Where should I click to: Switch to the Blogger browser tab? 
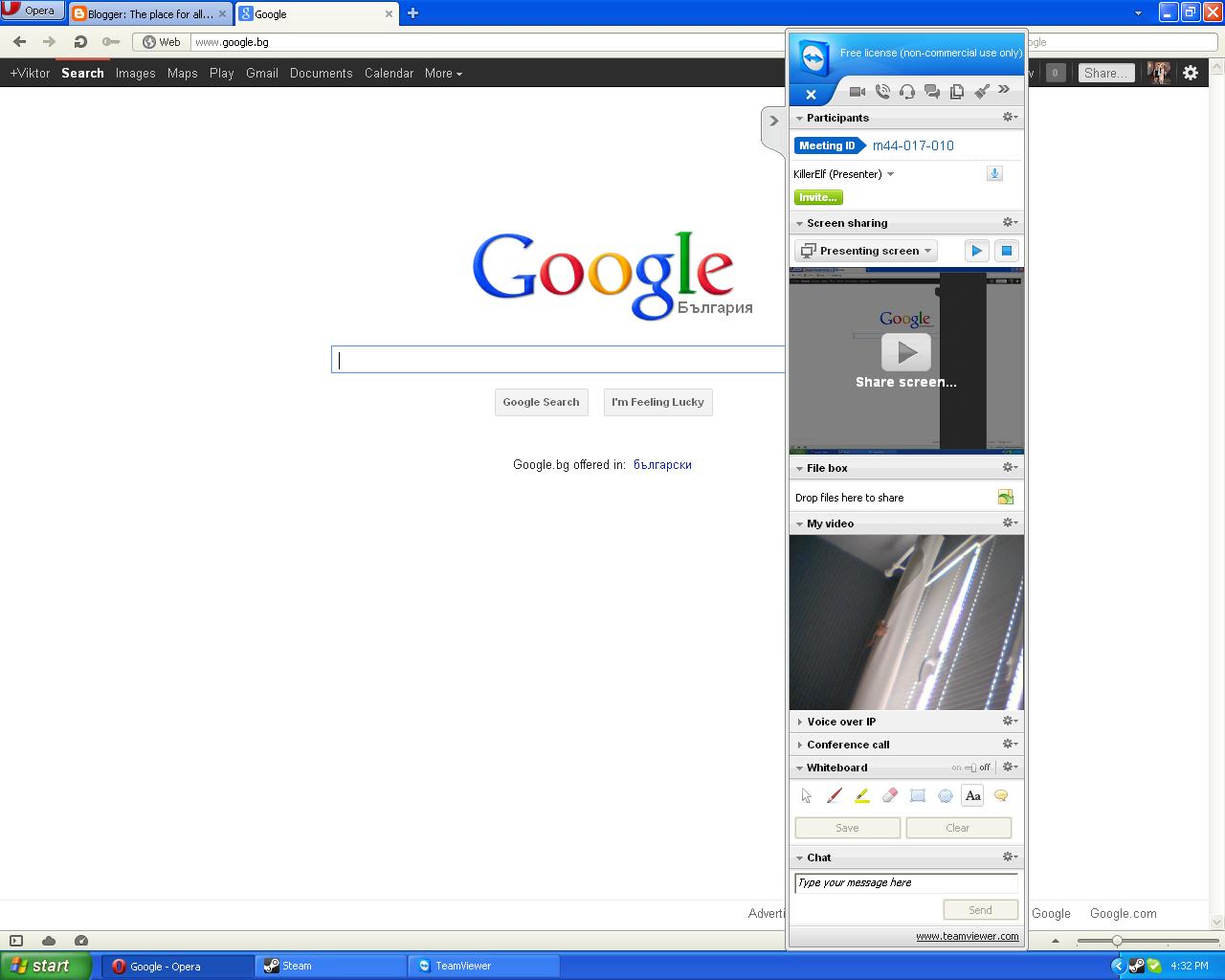point(148,13)
